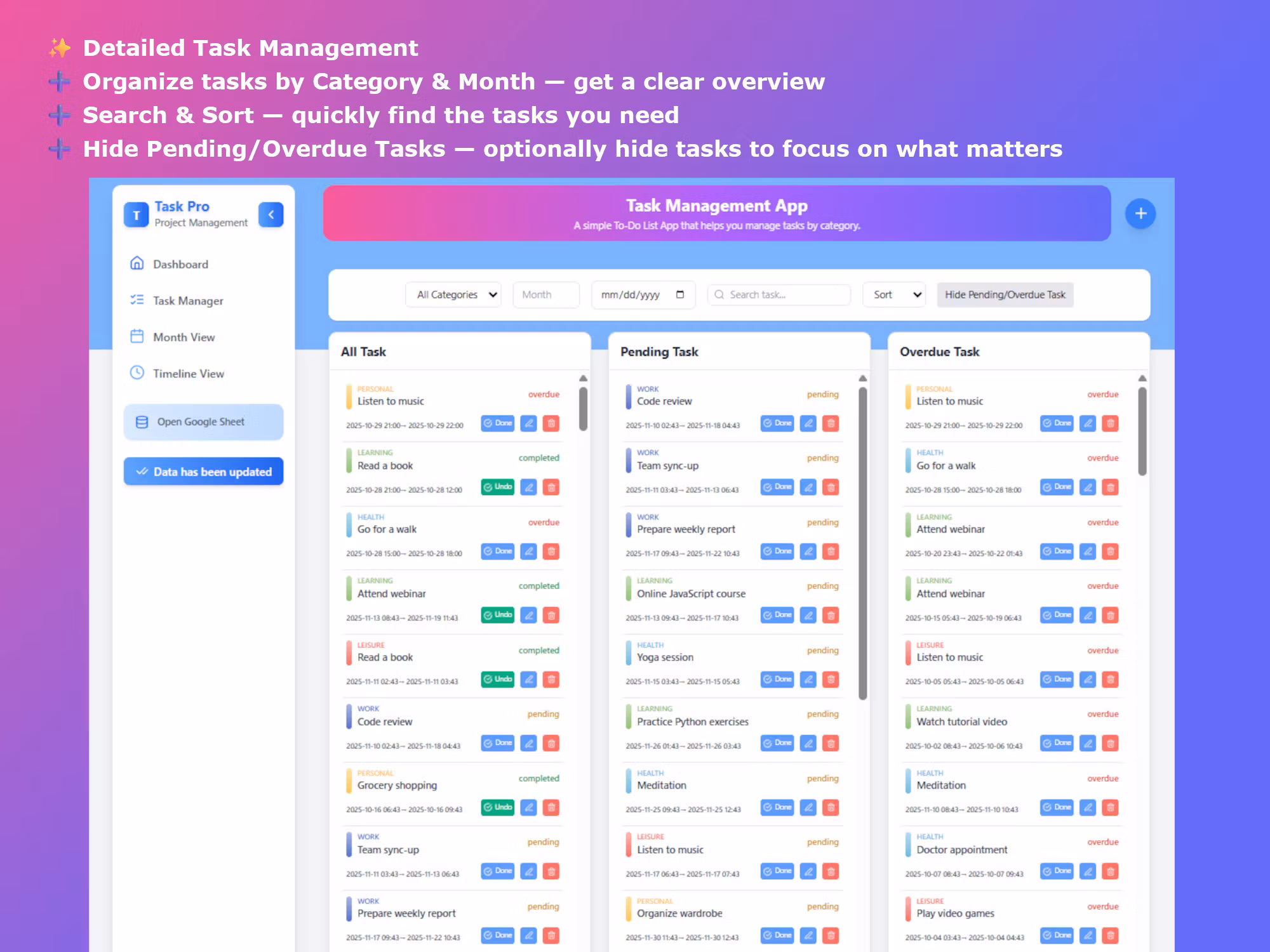Screen dimensions: 1270x952
Task: Delete All Task 'Go for a walk'
Action: (551, 552)
